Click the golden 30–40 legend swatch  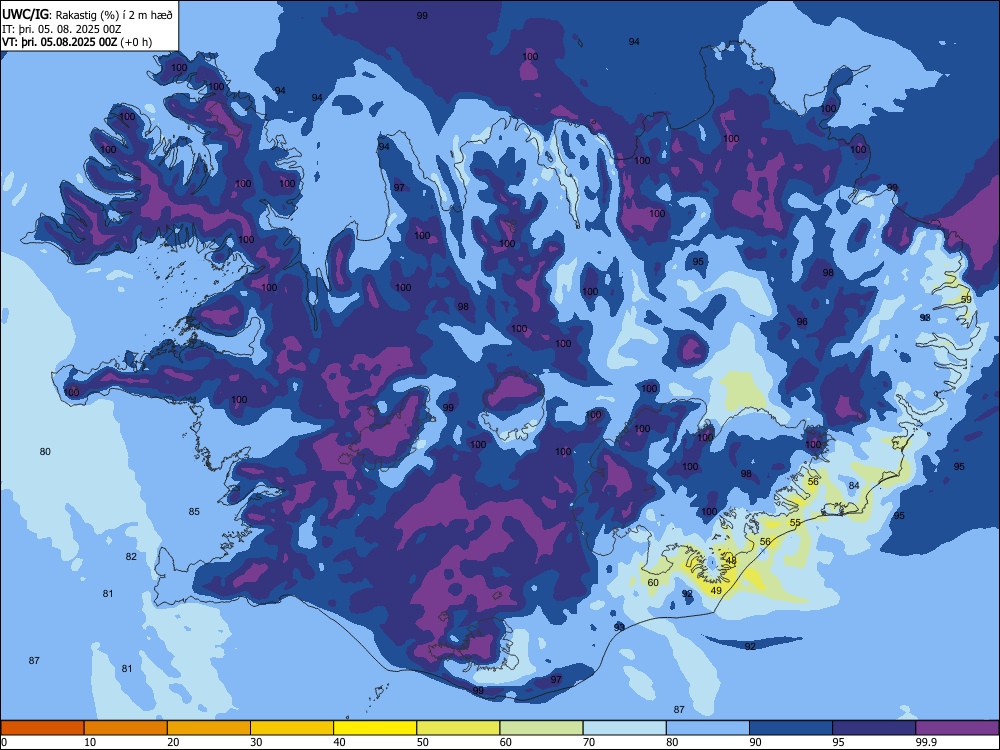(x=292, y=728)
